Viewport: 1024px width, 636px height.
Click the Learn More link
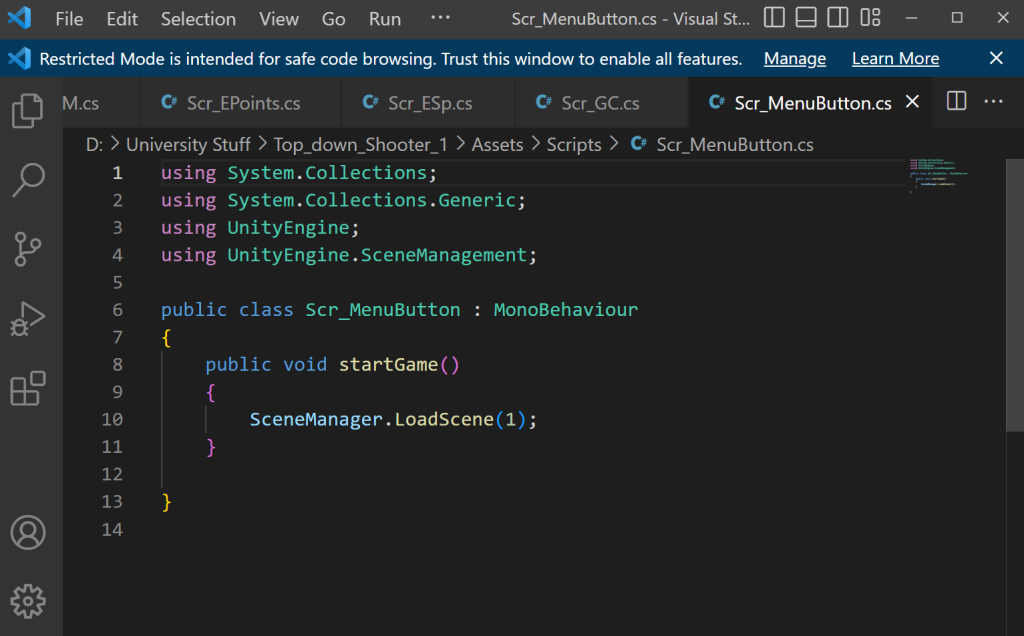point(895,59)
